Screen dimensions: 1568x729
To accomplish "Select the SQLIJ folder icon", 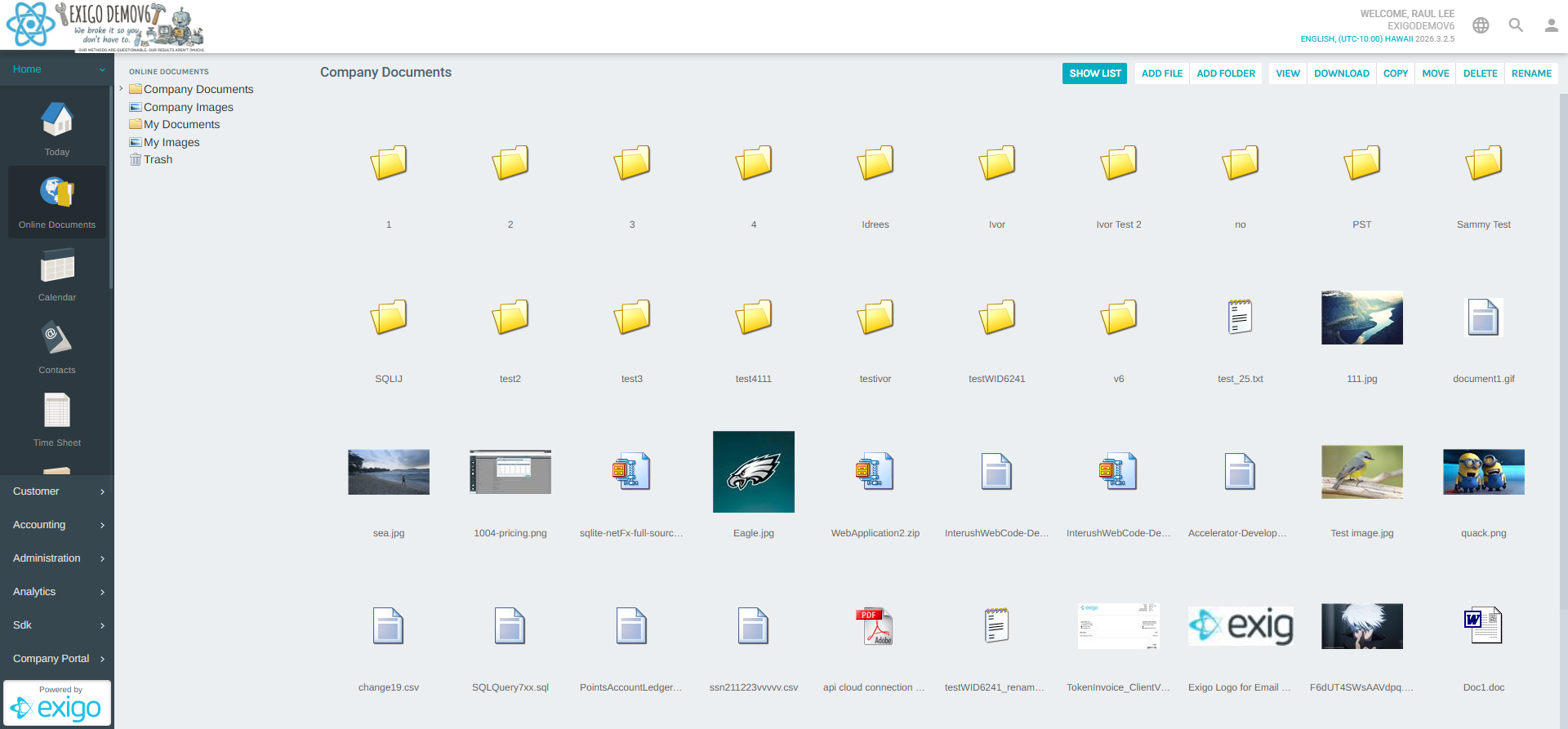I will 389,317.
